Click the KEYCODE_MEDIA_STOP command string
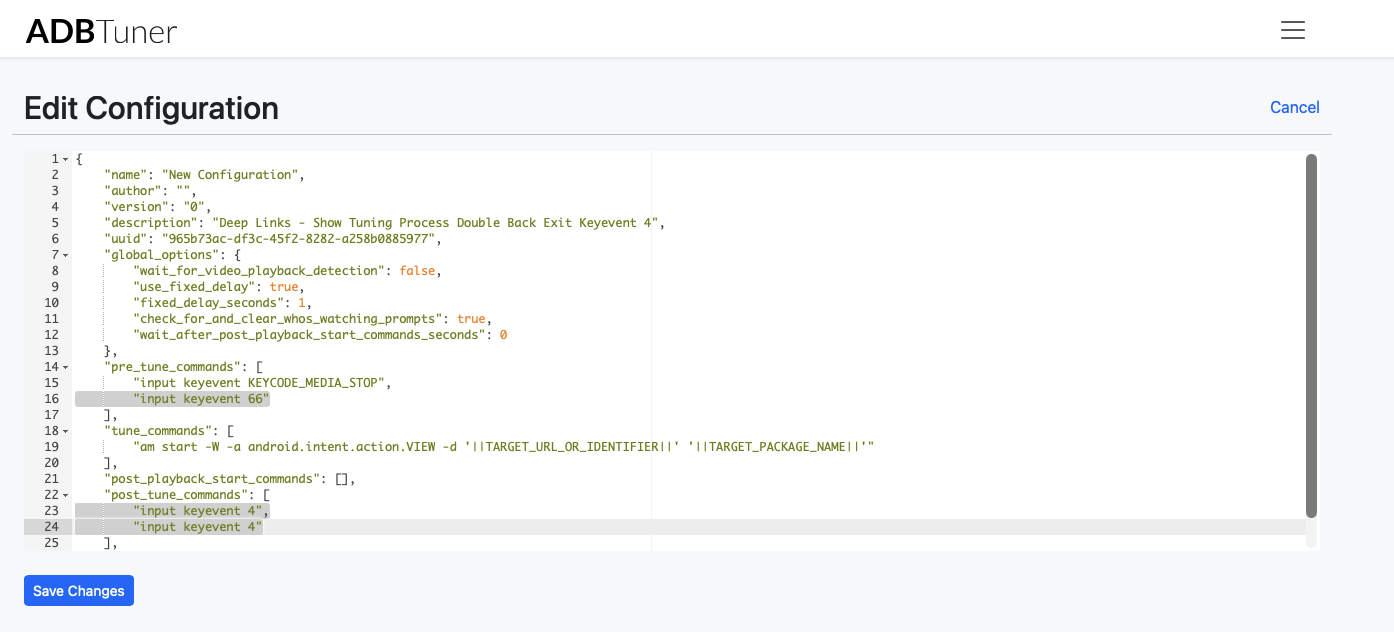 coord(262,383)
